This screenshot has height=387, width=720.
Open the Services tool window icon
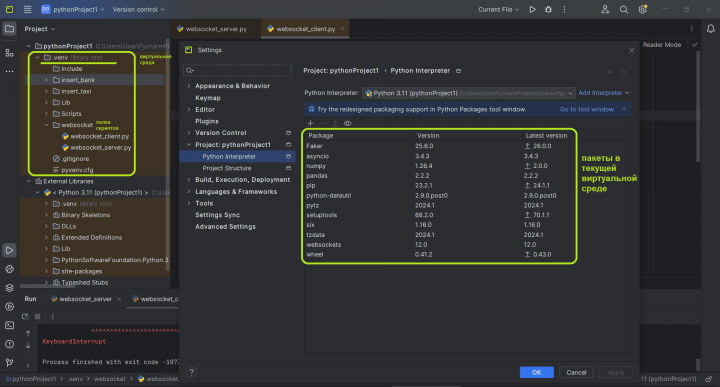pos(9,307)
